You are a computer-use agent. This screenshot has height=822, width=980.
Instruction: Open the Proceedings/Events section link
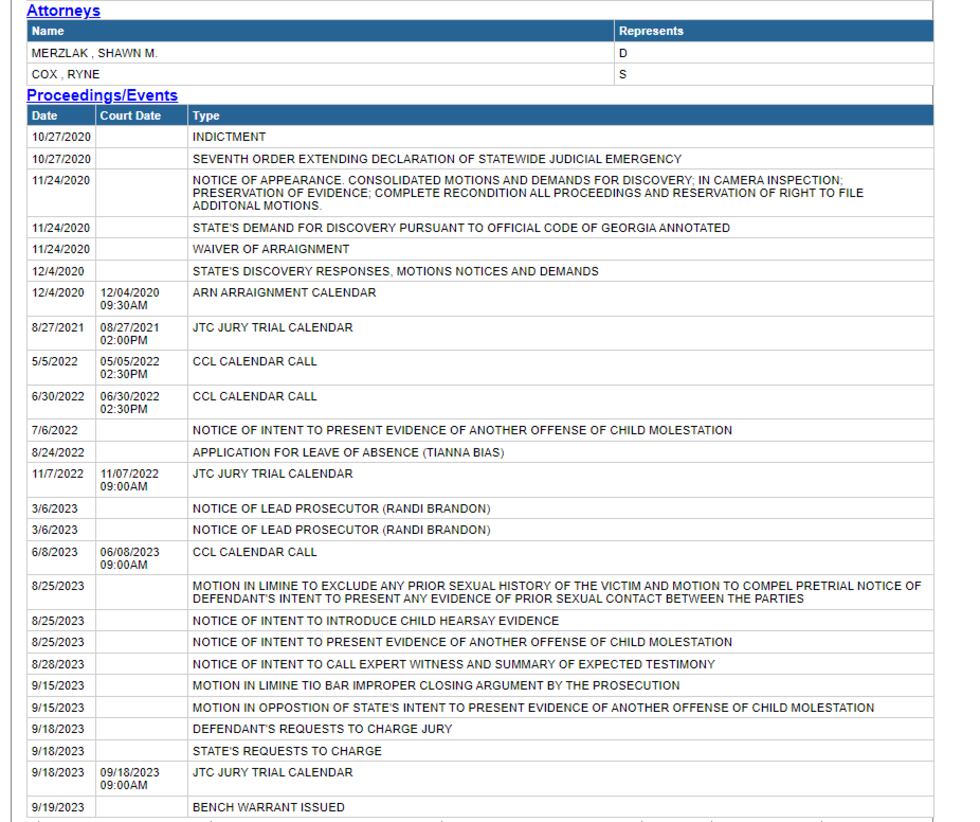coord(102,95)
